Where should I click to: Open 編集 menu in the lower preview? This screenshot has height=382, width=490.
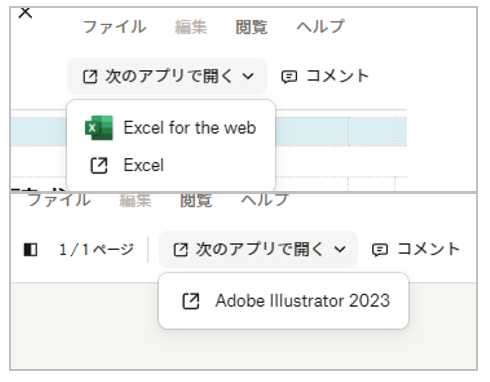coord(135,201)
